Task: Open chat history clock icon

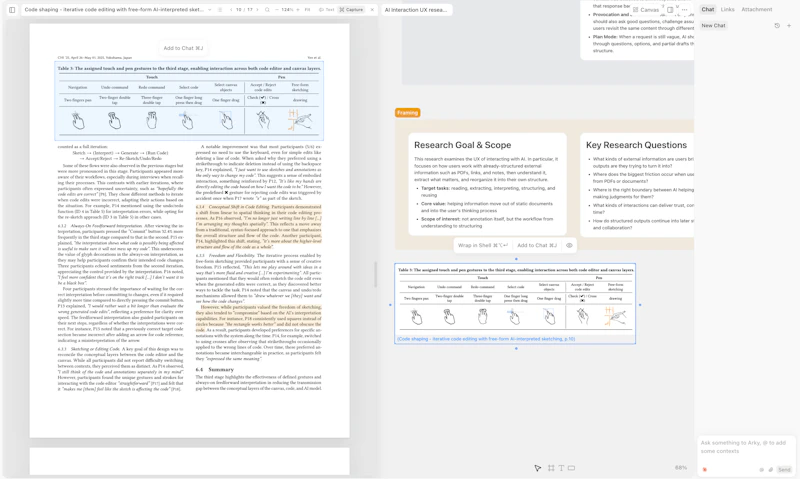Action: click(777, 26)
